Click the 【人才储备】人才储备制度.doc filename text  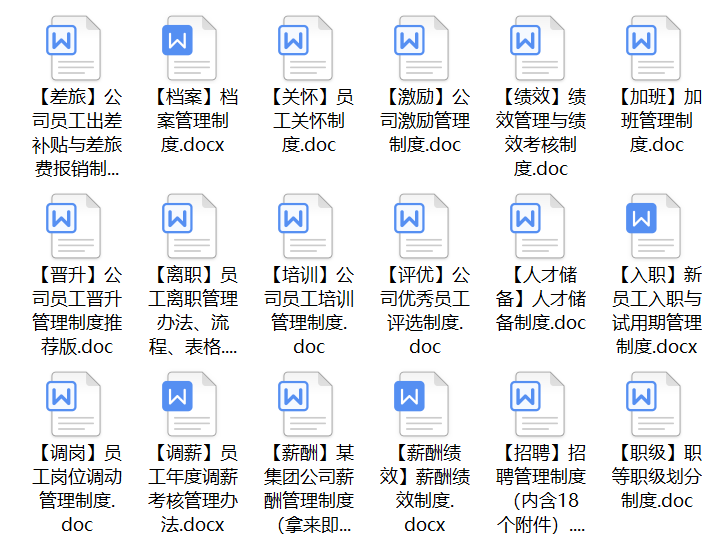[540, 298]
